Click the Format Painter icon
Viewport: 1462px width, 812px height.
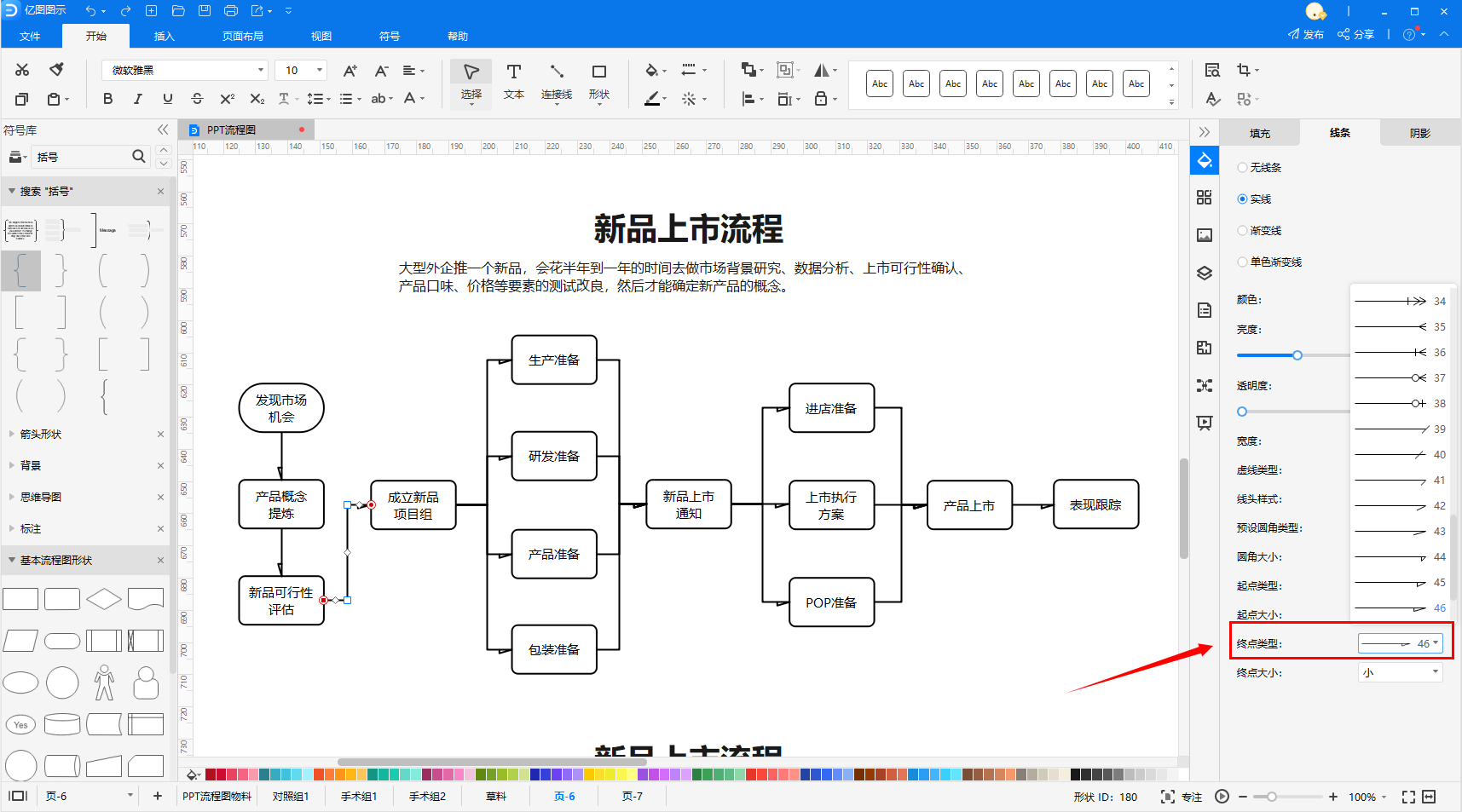(56, 70)
